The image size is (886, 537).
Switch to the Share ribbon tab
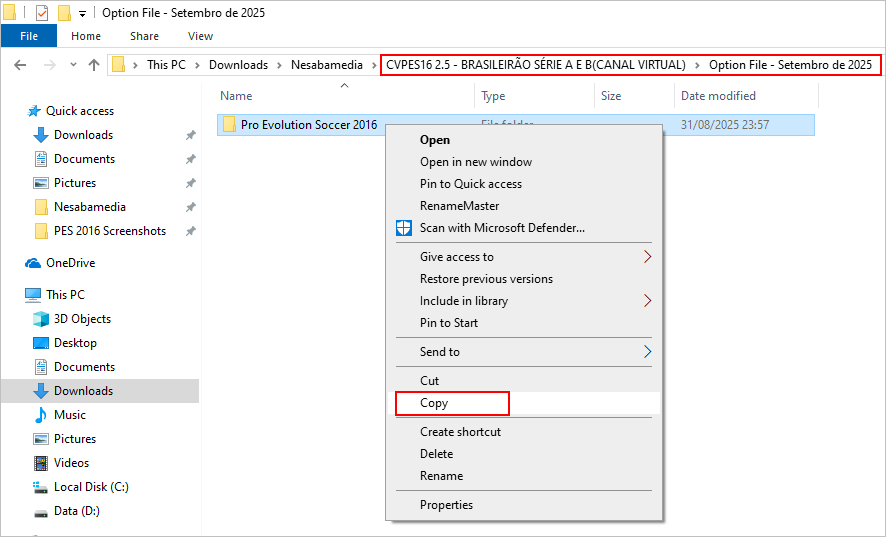(x=144, y=36)
